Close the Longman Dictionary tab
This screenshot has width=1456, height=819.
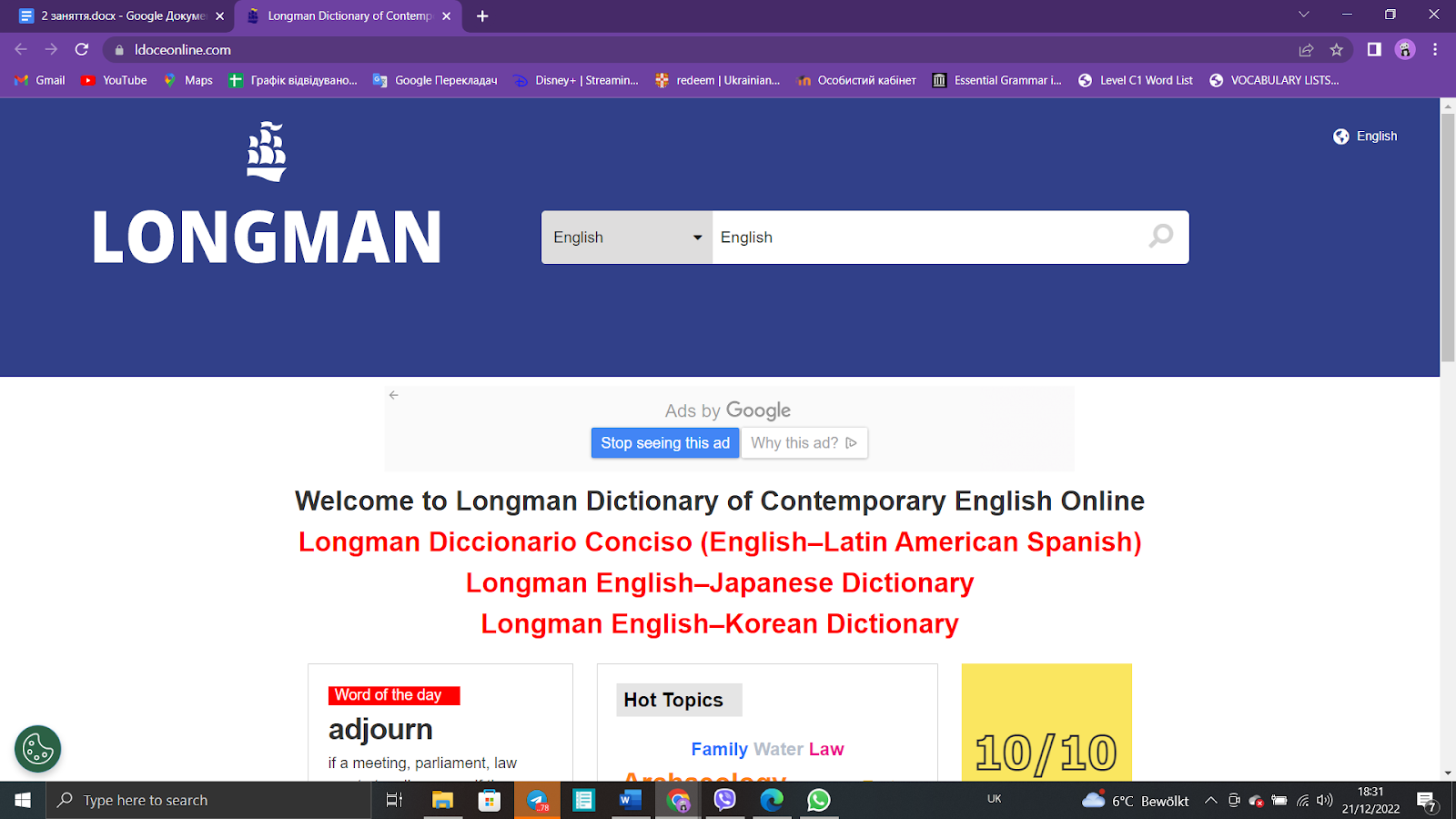[446, 15]
